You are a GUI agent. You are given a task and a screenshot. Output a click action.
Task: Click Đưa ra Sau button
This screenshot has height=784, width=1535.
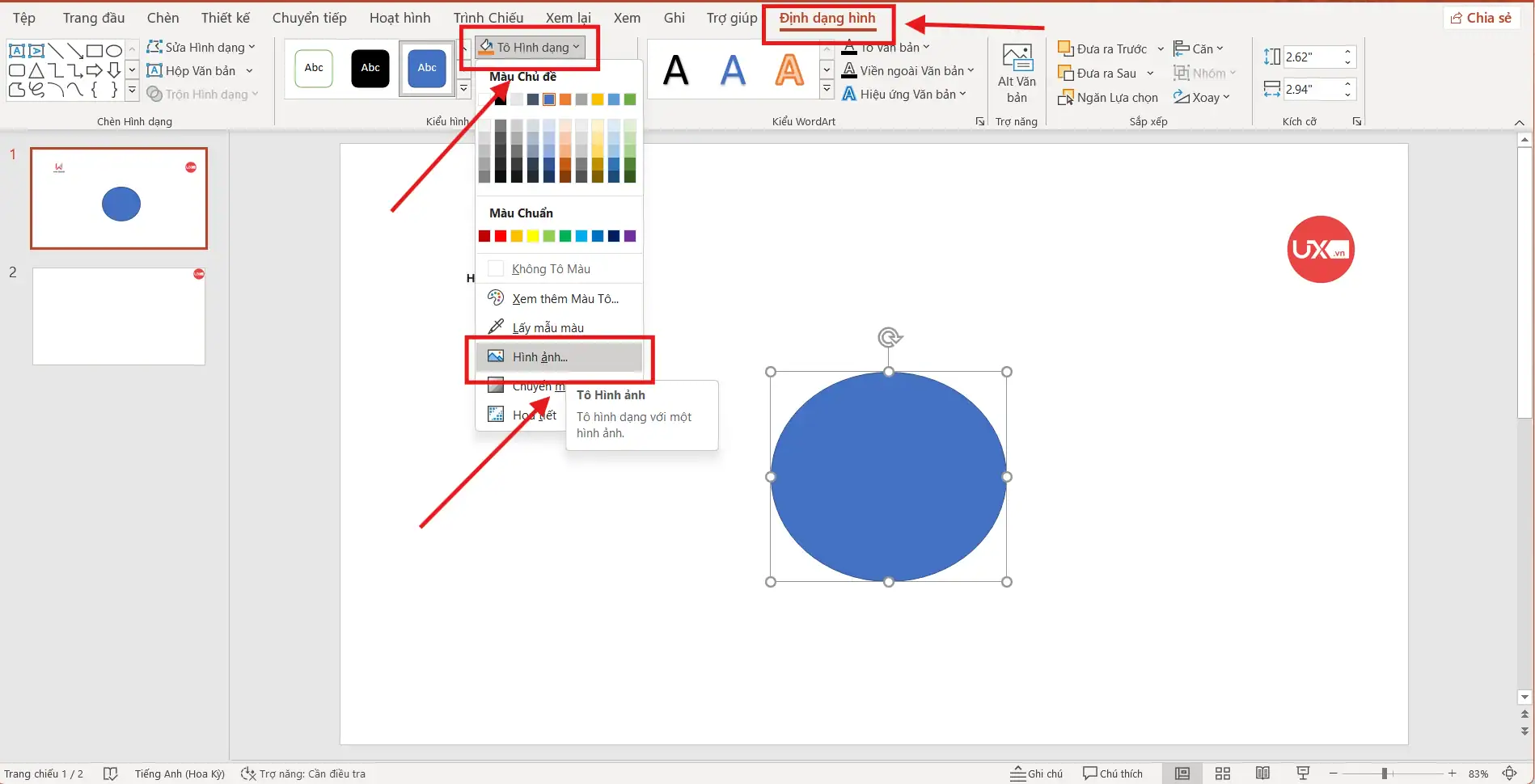click(1097, 73)
